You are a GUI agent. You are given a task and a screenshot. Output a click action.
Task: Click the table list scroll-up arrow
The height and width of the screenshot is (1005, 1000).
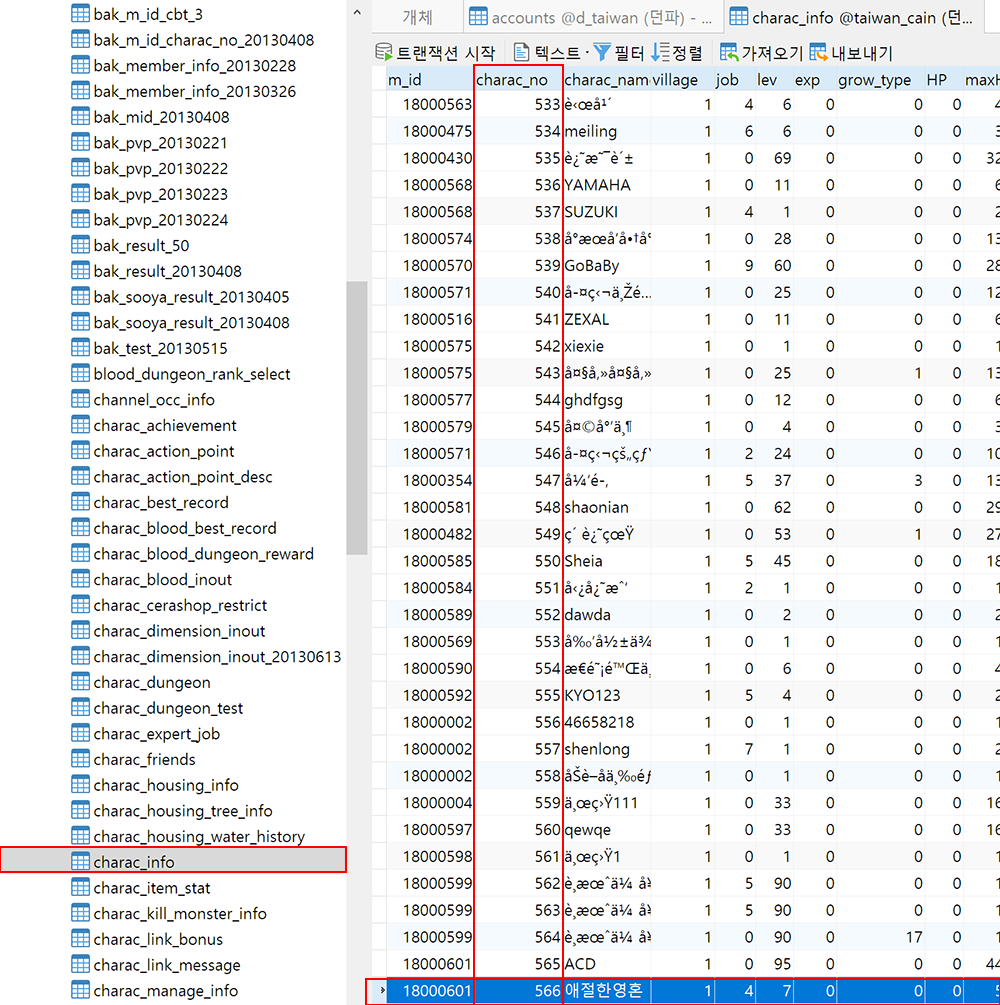(x=357, y=12)
